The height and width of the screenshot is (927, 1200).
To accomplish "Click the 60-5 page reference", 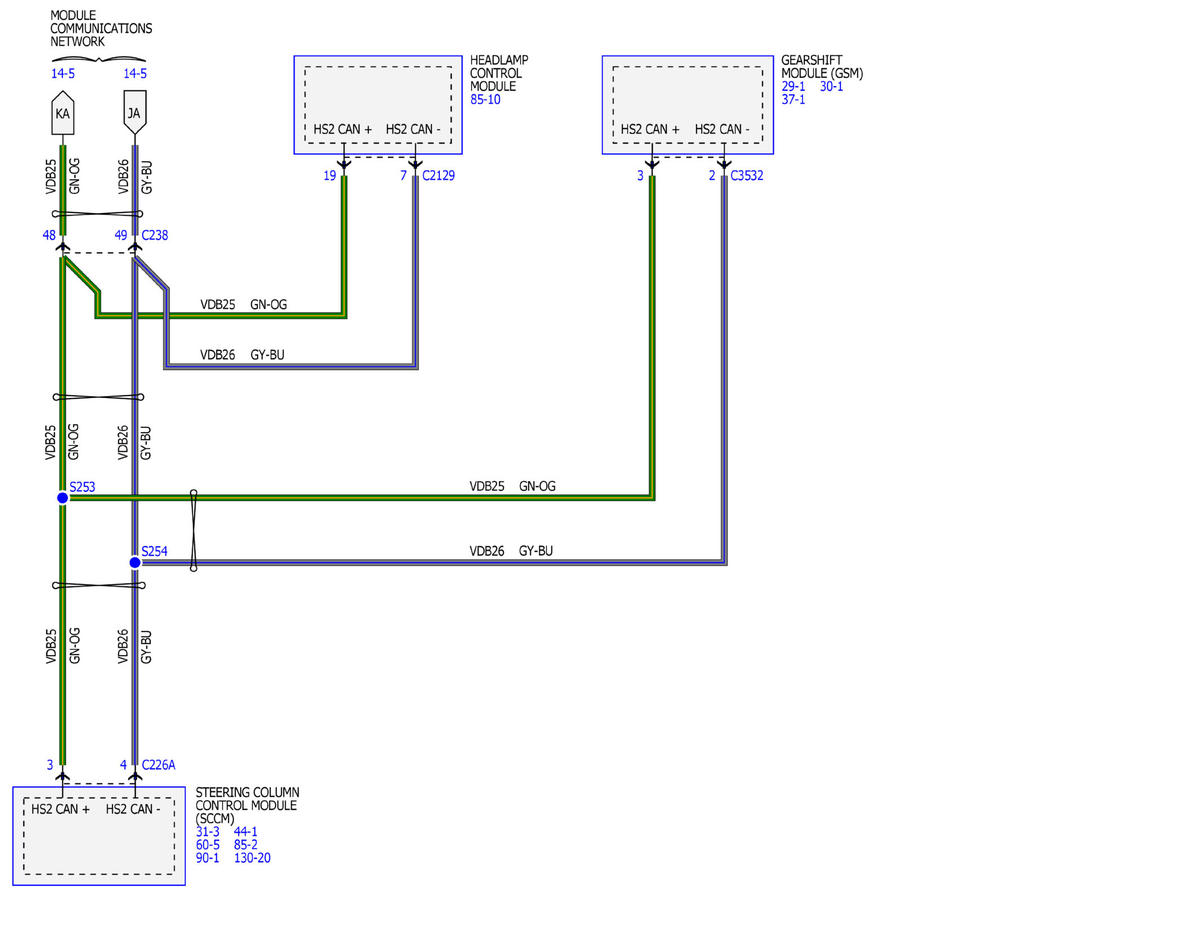I will pyautogui.click(x=207, y=845).
